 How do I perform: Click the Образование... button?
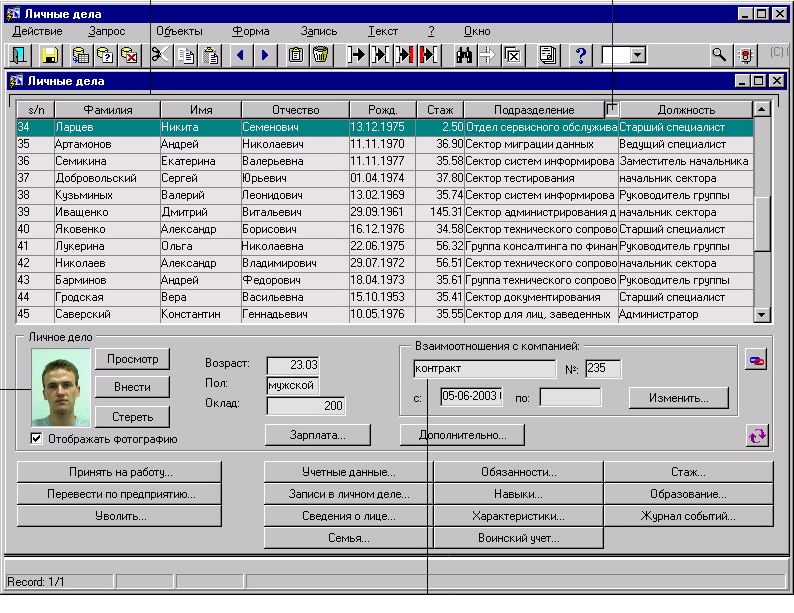point(688,494)
